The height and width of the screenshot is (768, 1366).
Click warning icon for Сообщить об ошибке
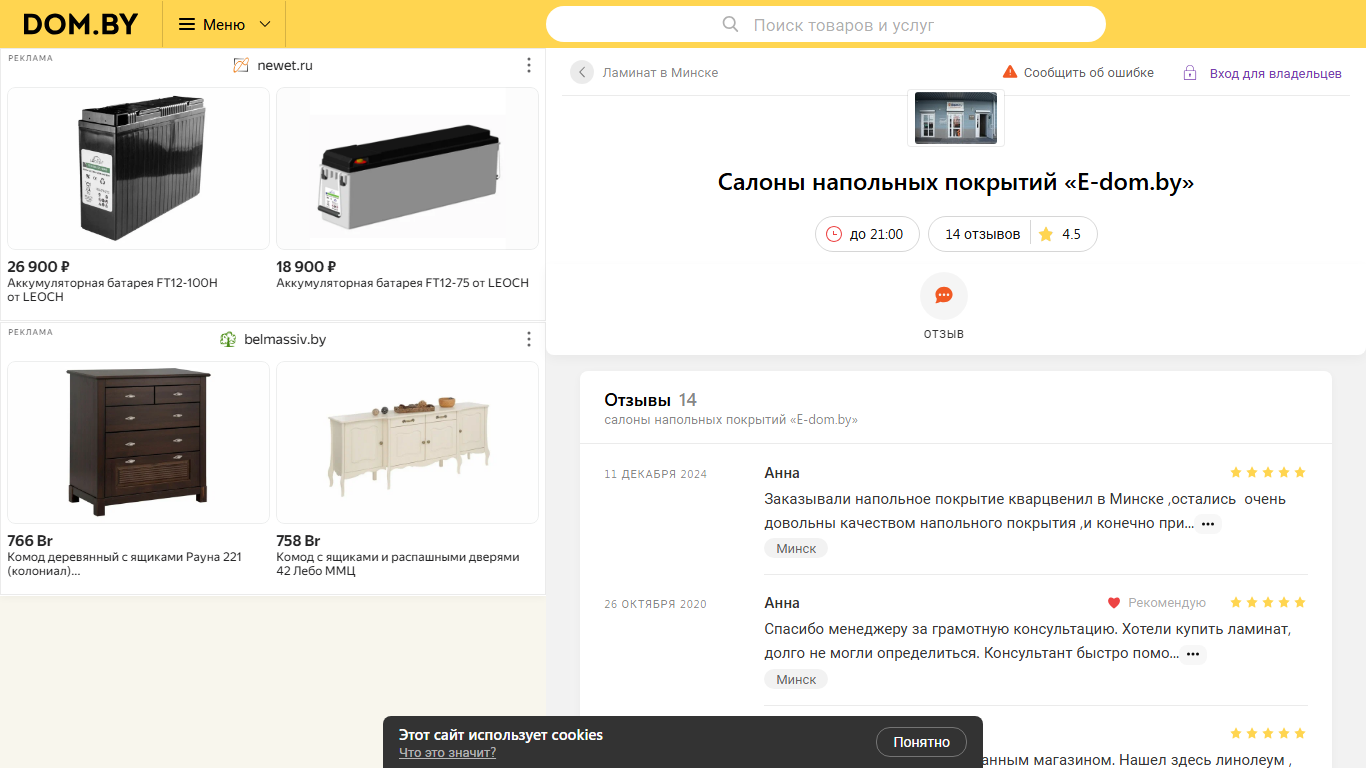click(1010, 72)
